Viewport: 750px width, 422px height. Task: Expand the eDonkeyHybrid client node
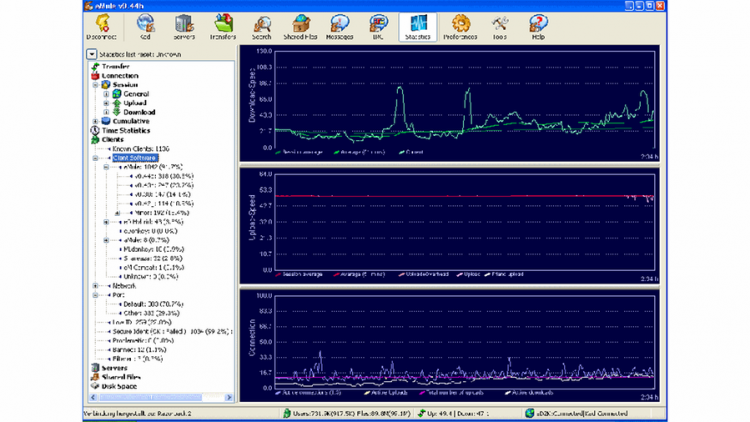point(106,222)
